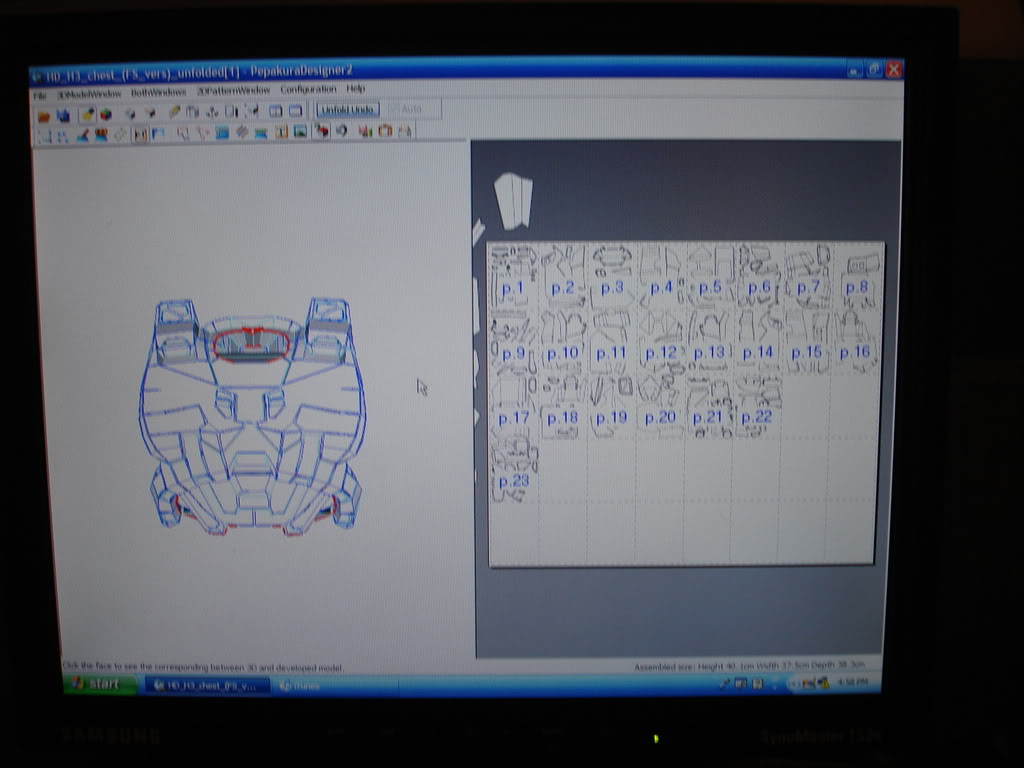Click the blue and red brush icon
Viewport: 1024px width, 768px height.
(82, 135)
